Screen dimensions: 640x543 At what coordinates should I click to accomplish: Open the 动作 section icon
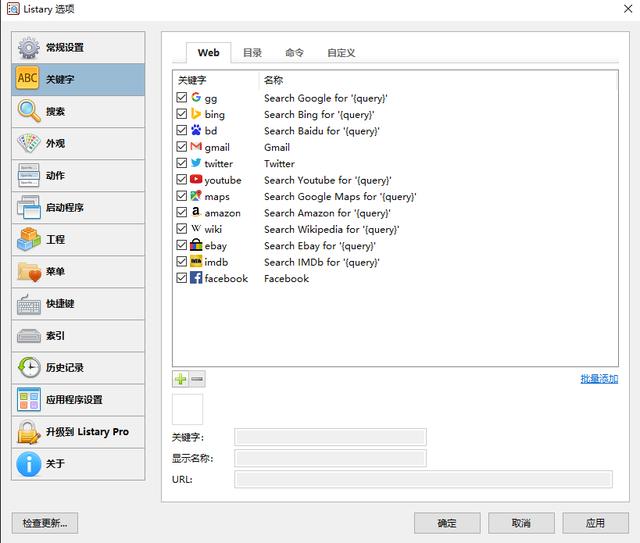coord(28,175)
